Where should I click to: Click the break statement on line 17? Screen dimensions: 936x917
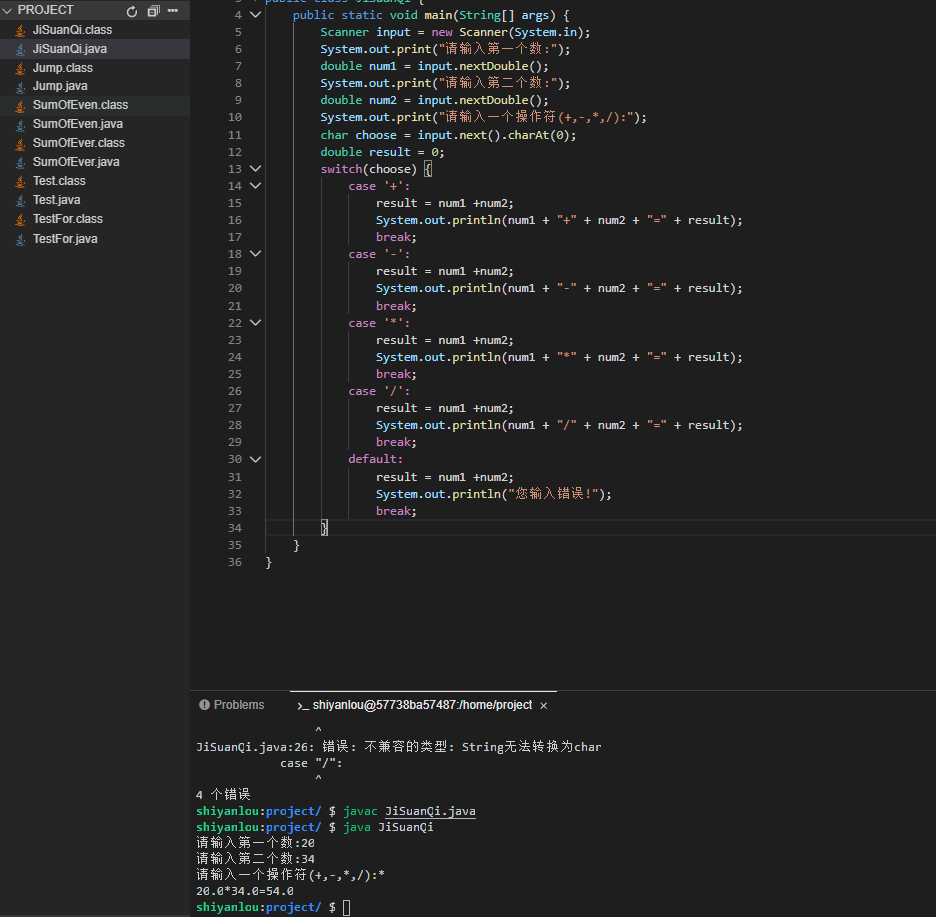point(396,237)
